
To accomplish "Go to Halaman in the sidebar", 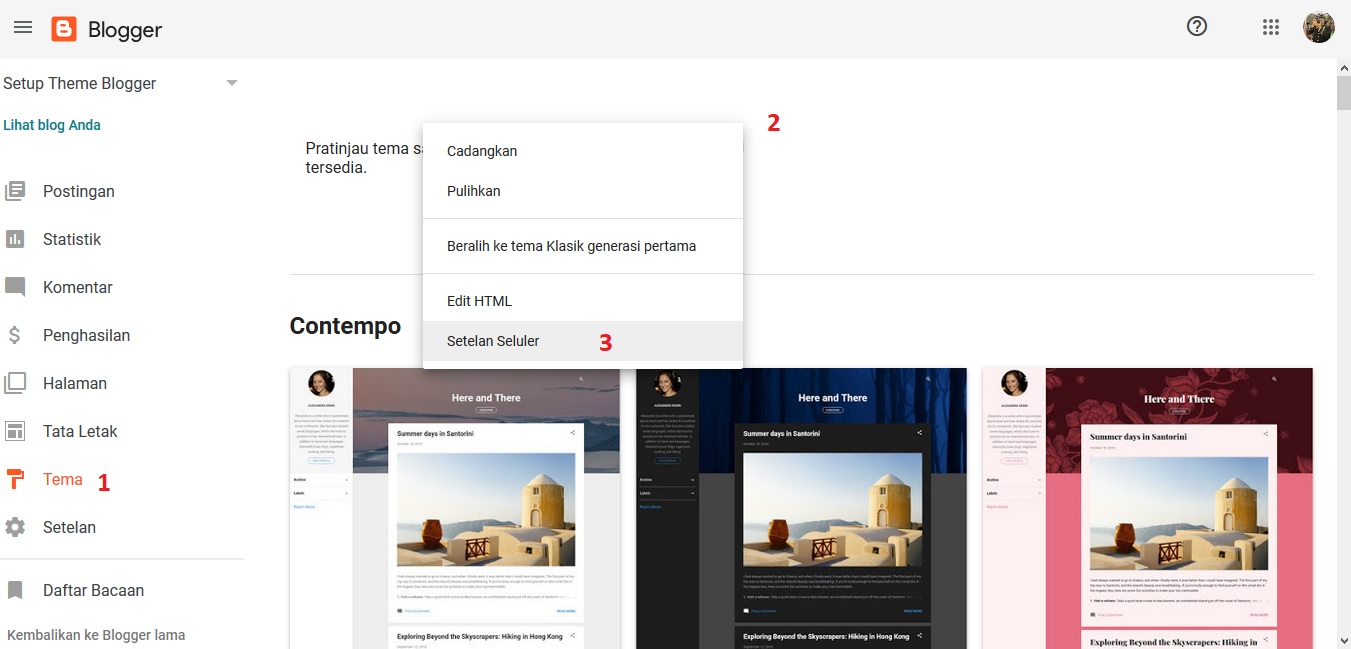I will point(75,383).
